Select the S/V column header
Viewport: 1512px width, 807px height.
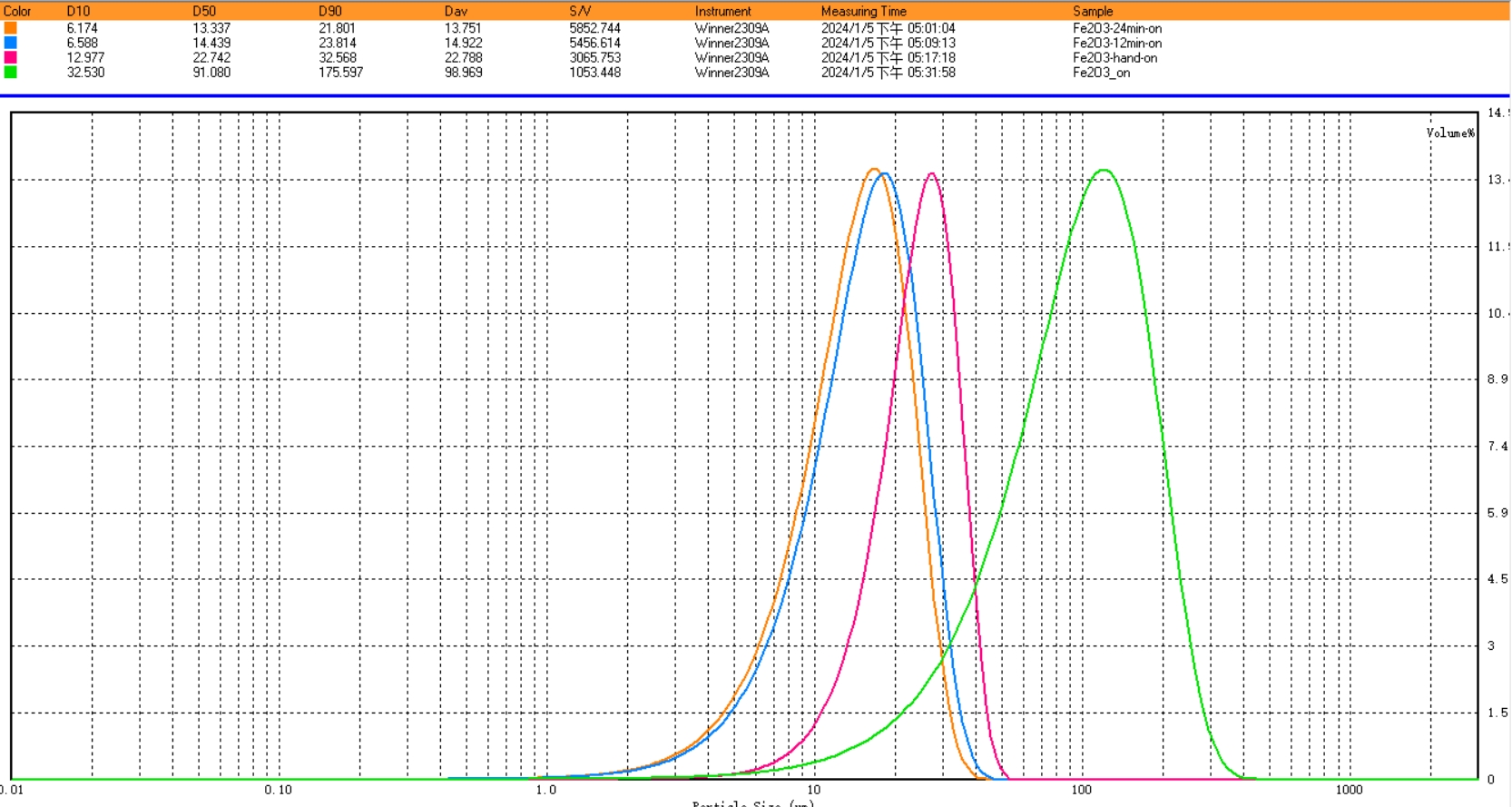pyautogui.click(x=580, y=11)
